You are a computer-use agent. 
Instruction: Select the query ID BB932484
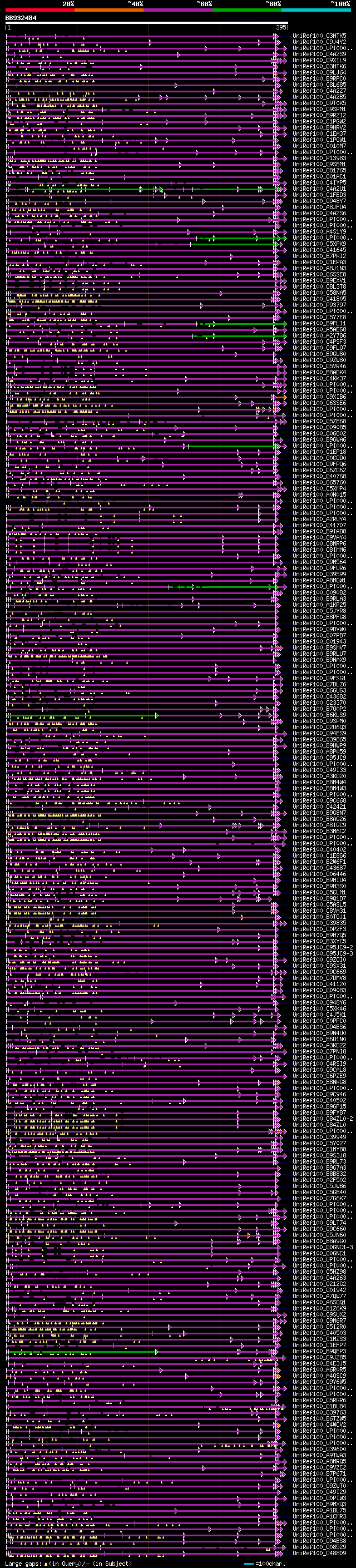21,18
